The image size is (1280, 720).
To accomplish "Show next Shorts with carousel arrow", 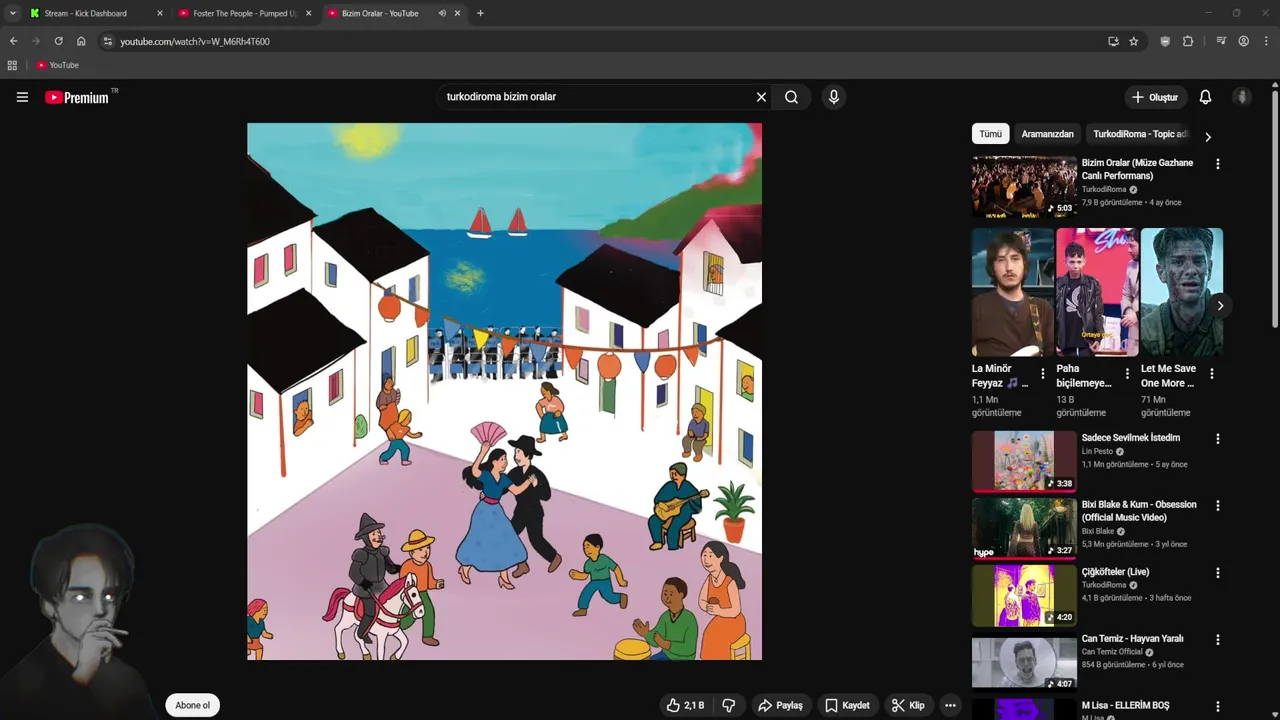I will pos(1220,306).
